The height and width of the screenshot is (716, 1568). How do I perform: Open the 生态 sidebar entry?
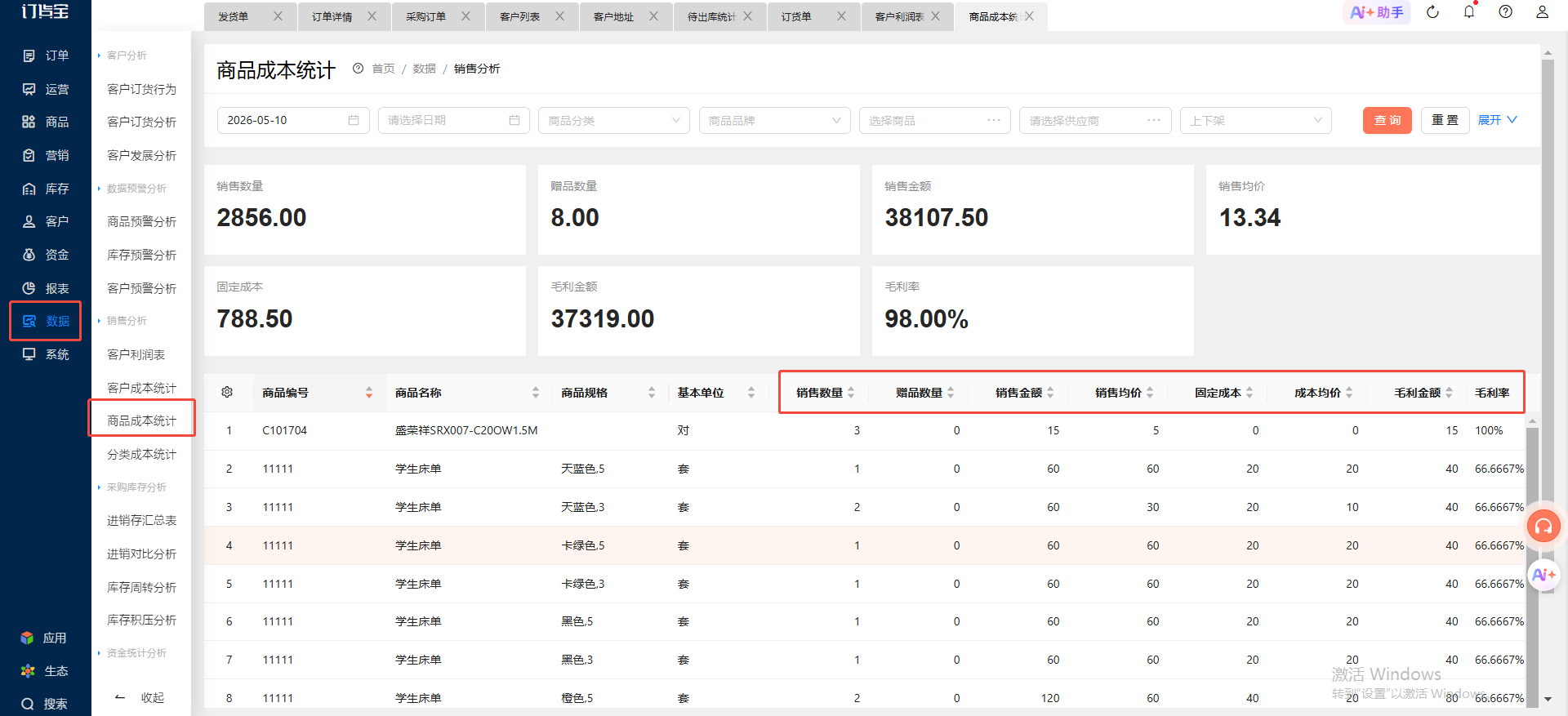click(x=44, y=671)
